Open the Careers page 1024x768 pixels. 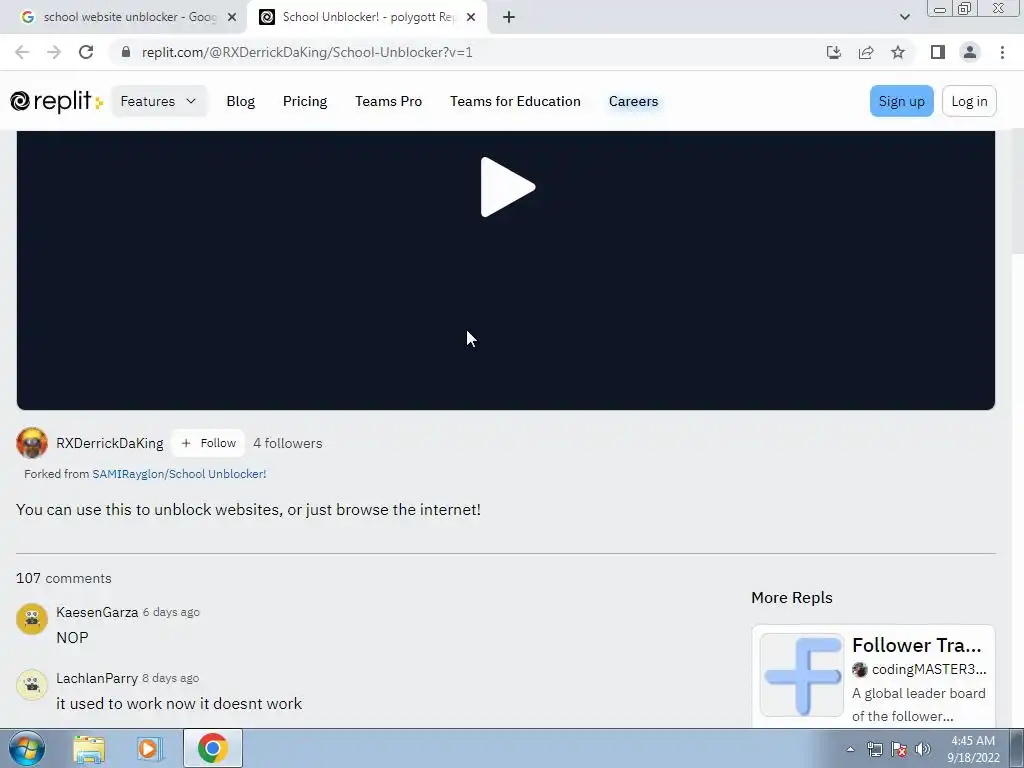click(x=633, y=101)
